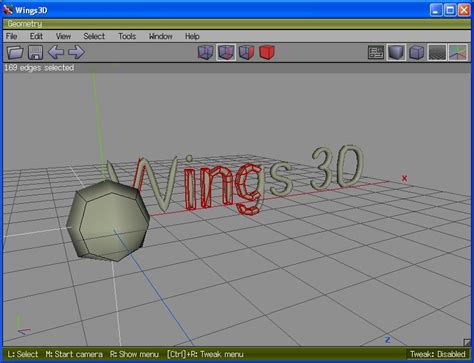474x363 pixels.
Task: Open the File menu
Action: (x=12, y=36)
